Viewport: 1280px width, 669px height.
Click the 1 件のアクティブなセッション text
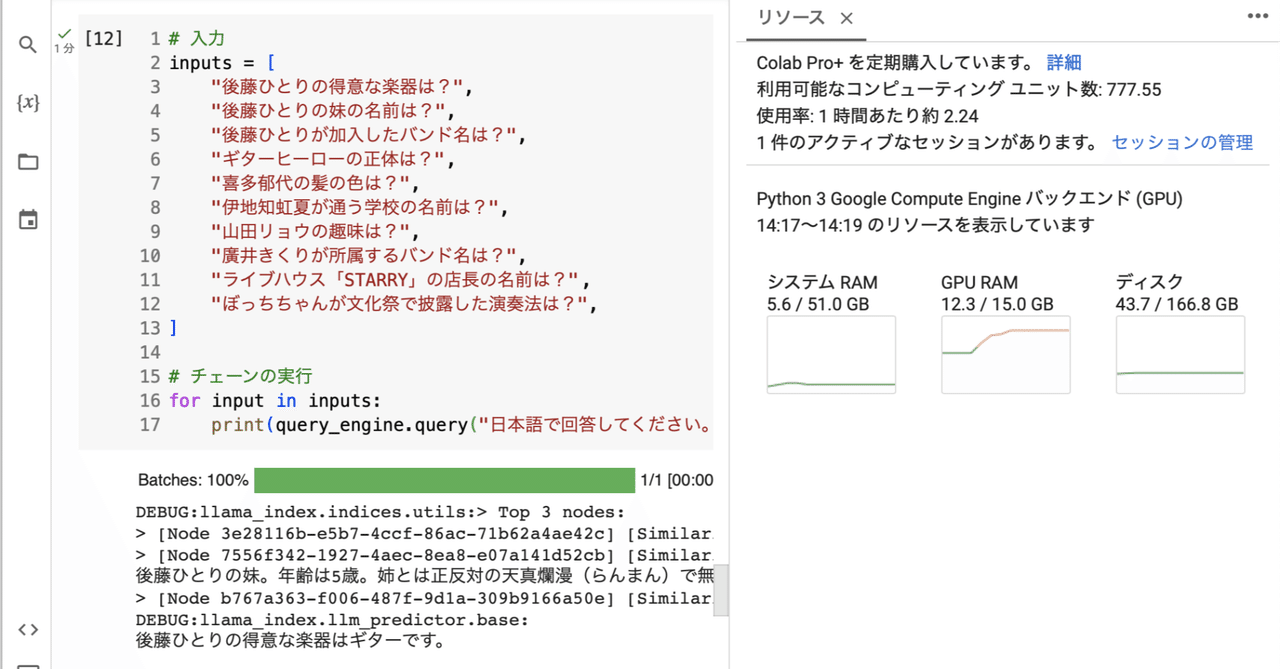[927, 143]
